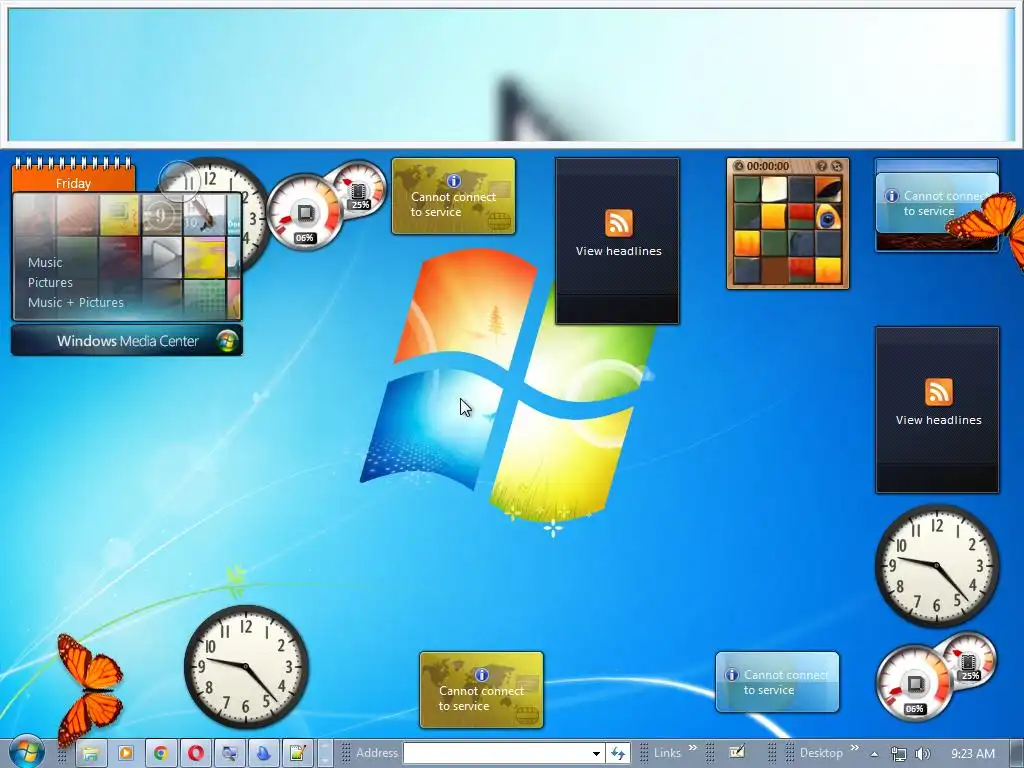Click the info icon in the blue weather gadget above the Links toolbar
This screenshot has width=1024, height=768.
[731, 675]
